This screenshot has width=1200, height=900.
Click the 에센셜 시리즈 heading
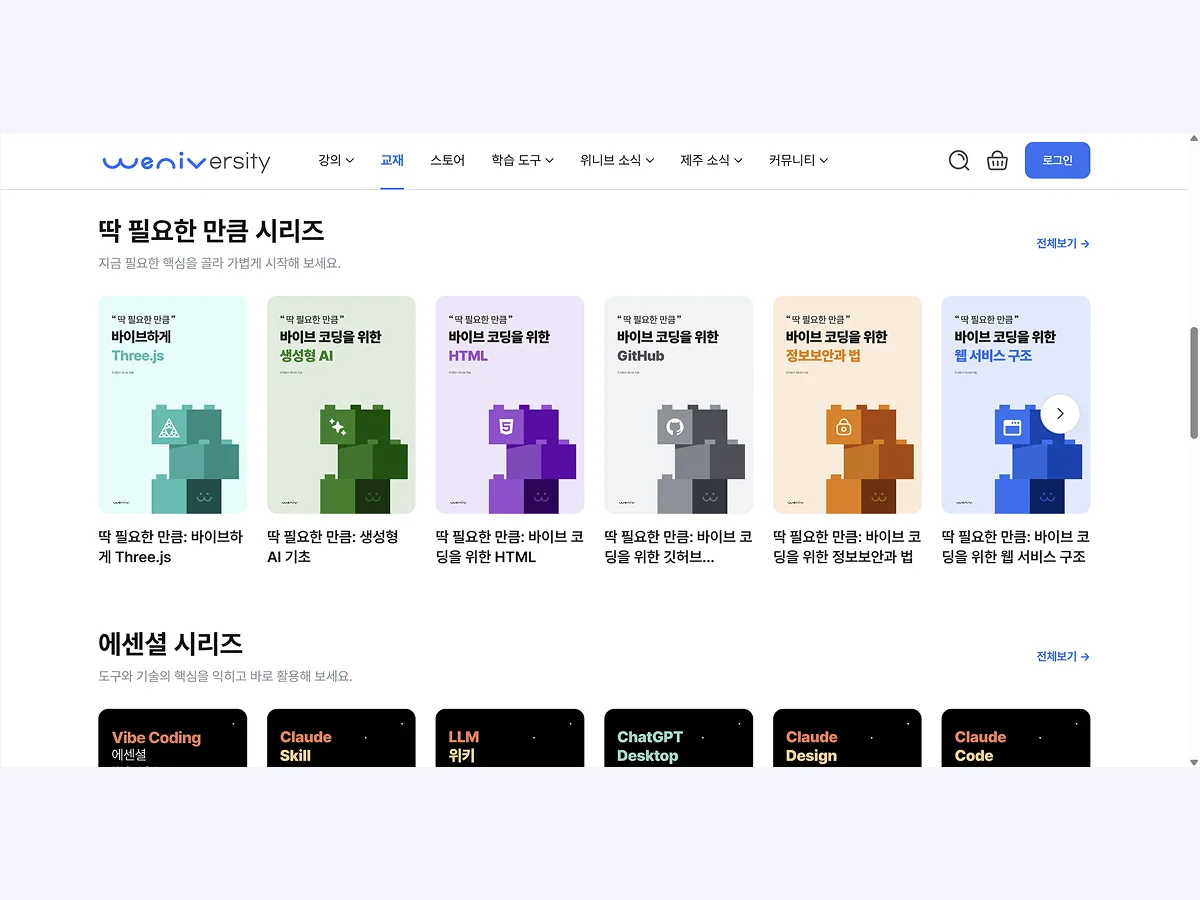(170, 643)
